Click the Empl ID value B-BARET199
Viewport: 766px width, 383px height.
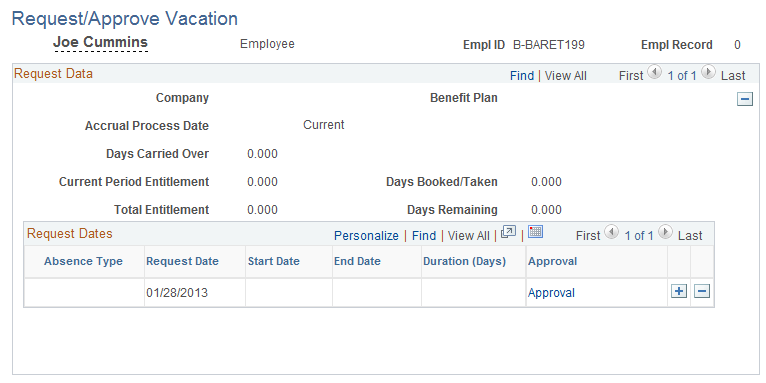(x=549, y=45)
